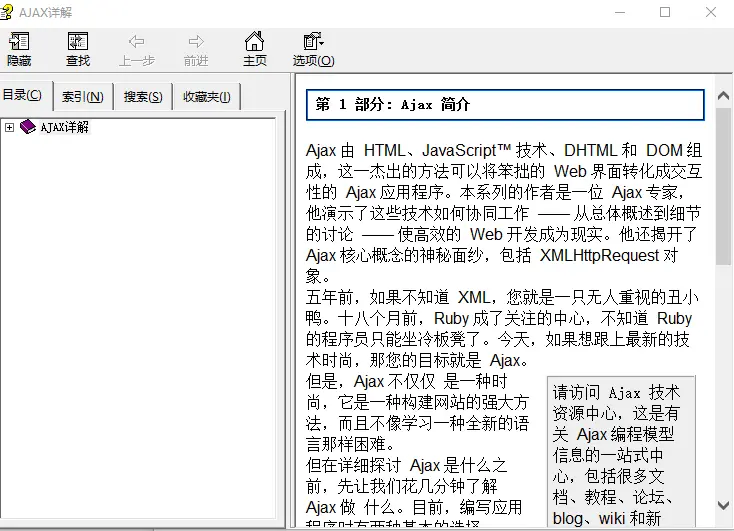Go to the 主页 (Home) page
The image size is (734, 531).
255,49
